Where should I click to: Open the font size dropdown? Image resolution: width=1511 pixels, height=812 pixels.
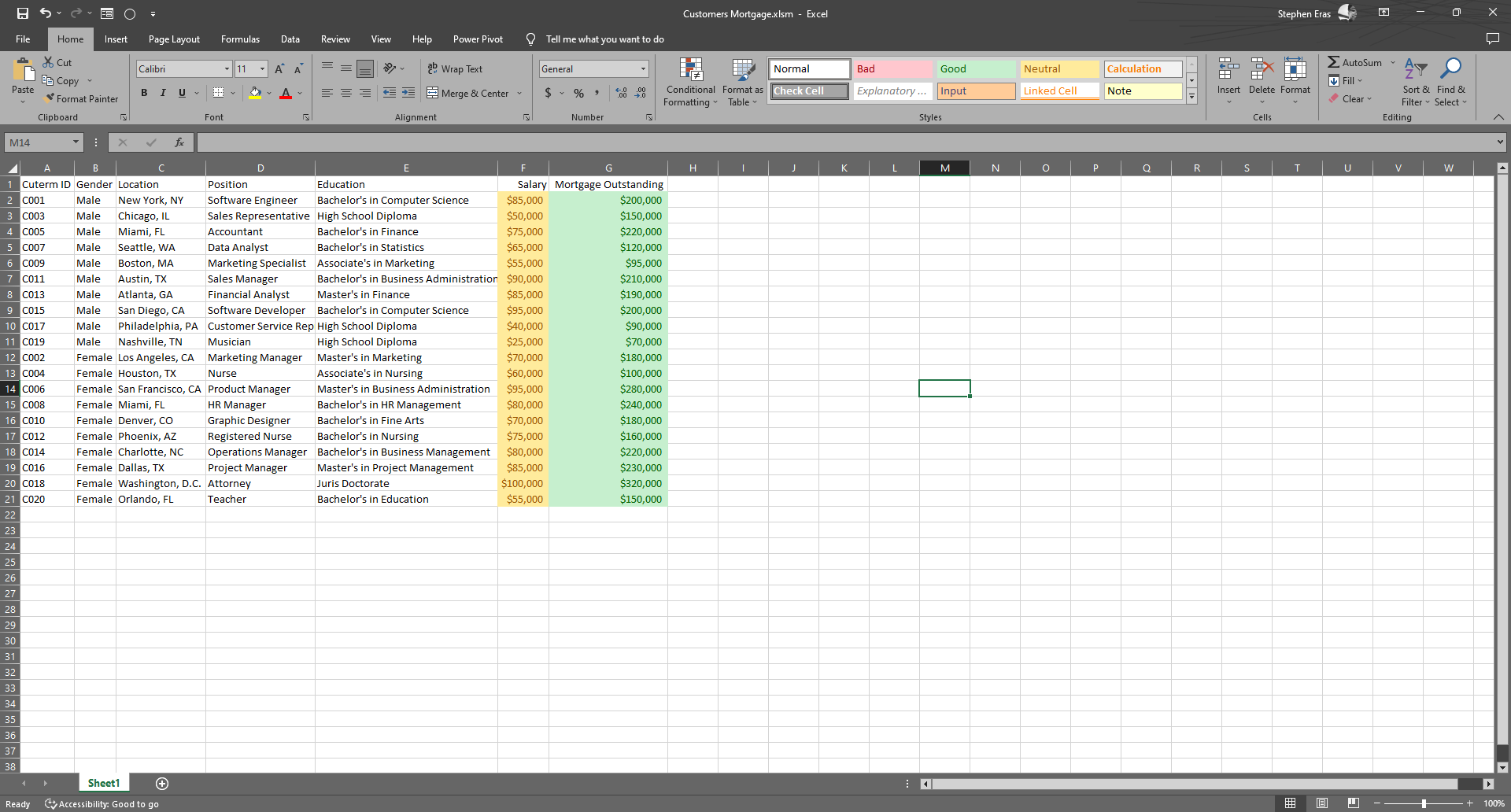(x=262, y=69)
